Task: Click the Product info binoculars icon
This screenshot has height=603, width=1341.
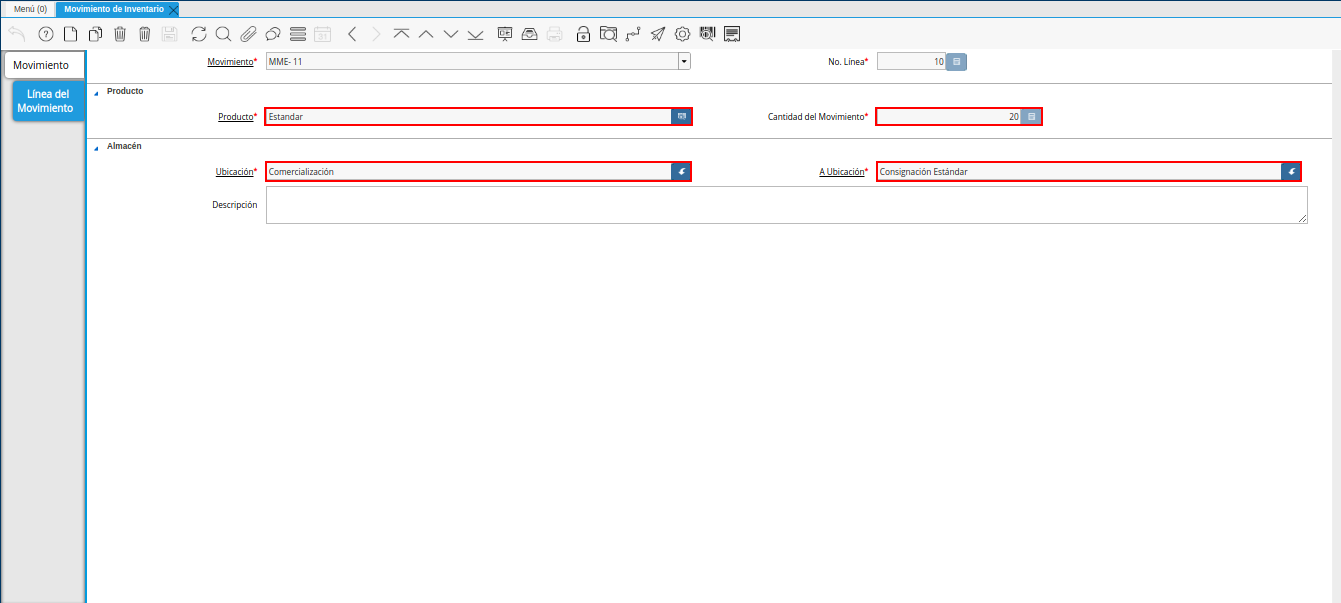Action: pyautogui.click(x=707, y=34)
